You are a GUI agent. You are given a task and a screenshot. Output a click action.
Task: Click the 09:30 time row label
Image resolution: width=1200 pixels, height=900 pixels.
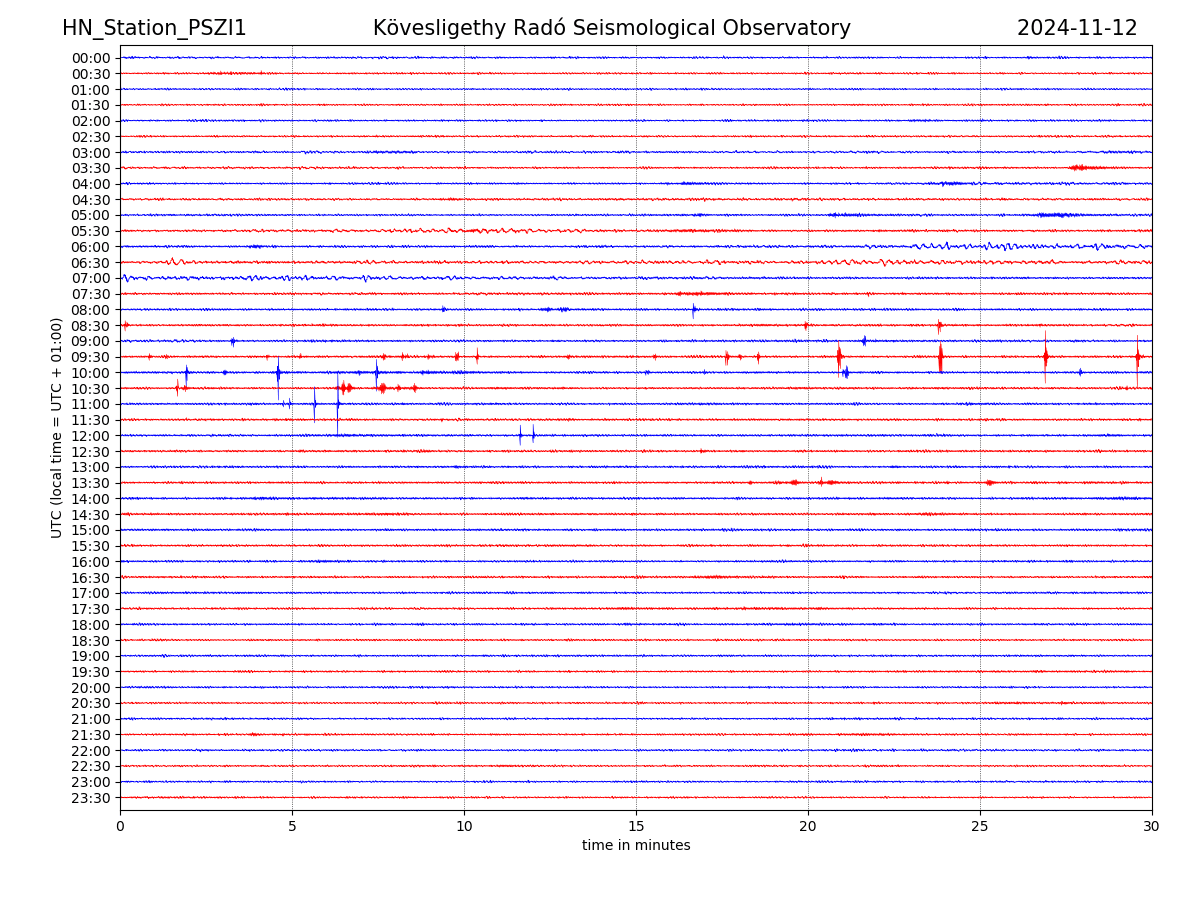pyautogui.click(x=90, y=357)
